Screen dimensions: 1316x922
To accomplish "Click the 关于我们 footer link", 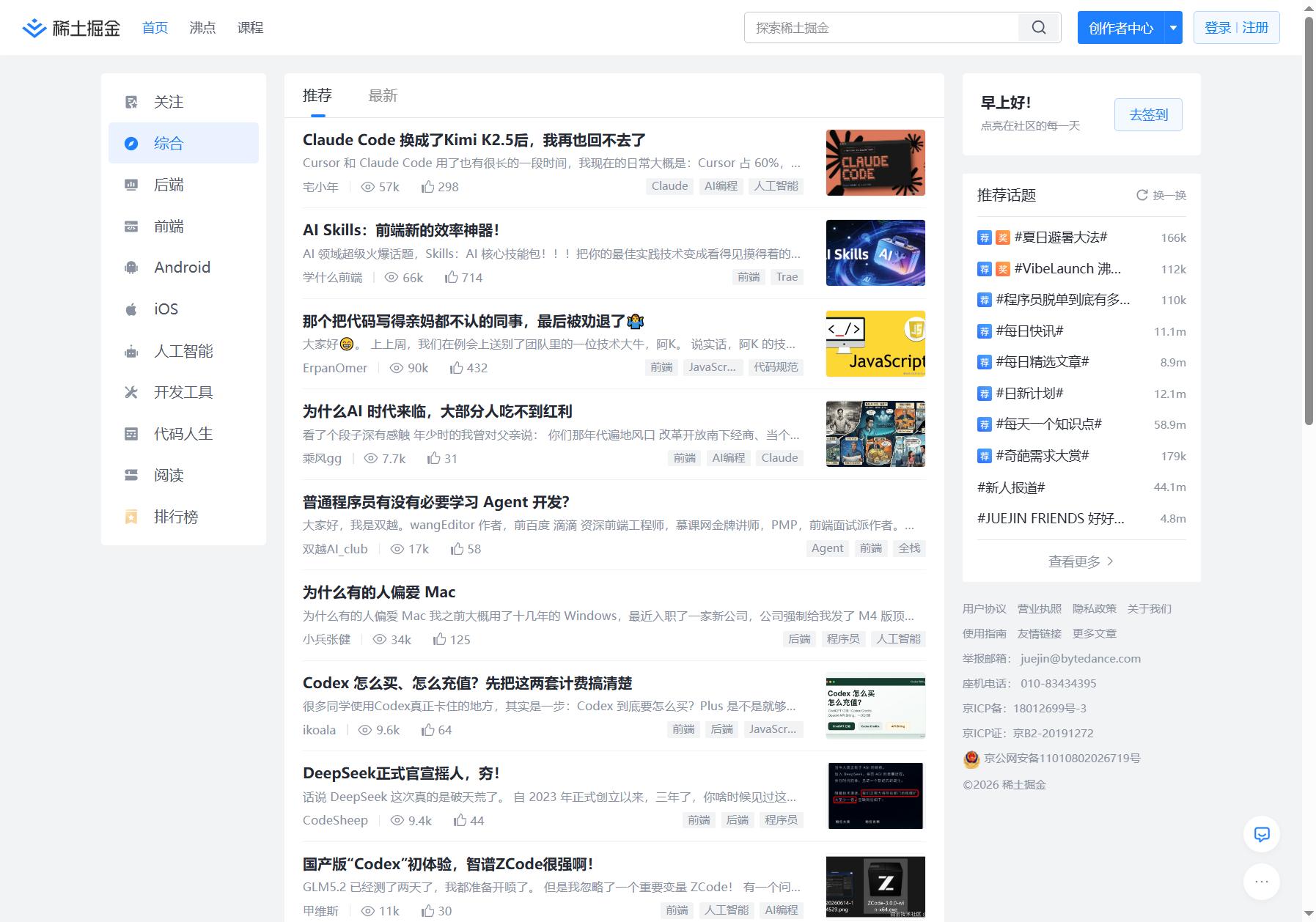I will coord(1149,608).
